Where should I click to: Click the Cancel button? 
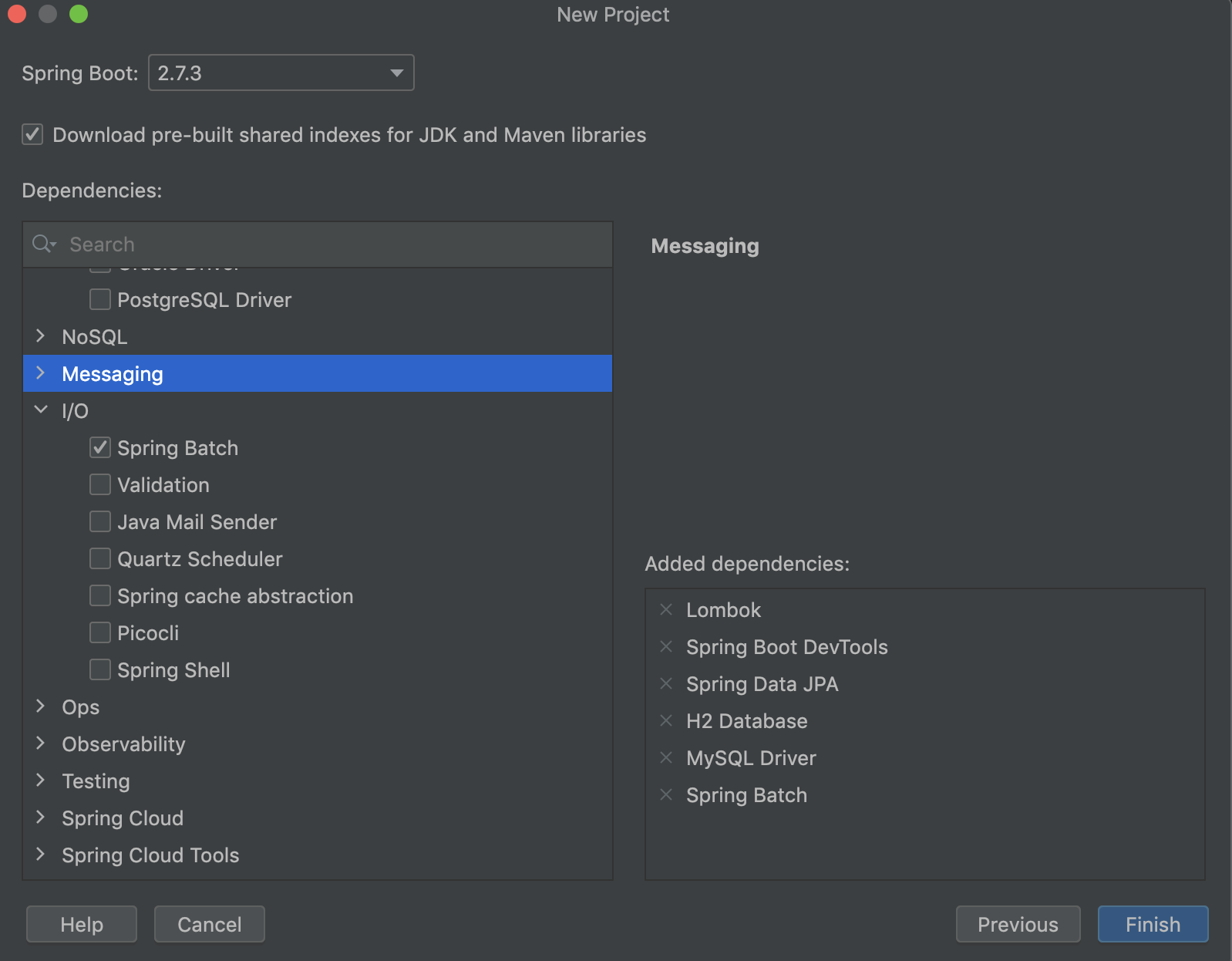210,924
